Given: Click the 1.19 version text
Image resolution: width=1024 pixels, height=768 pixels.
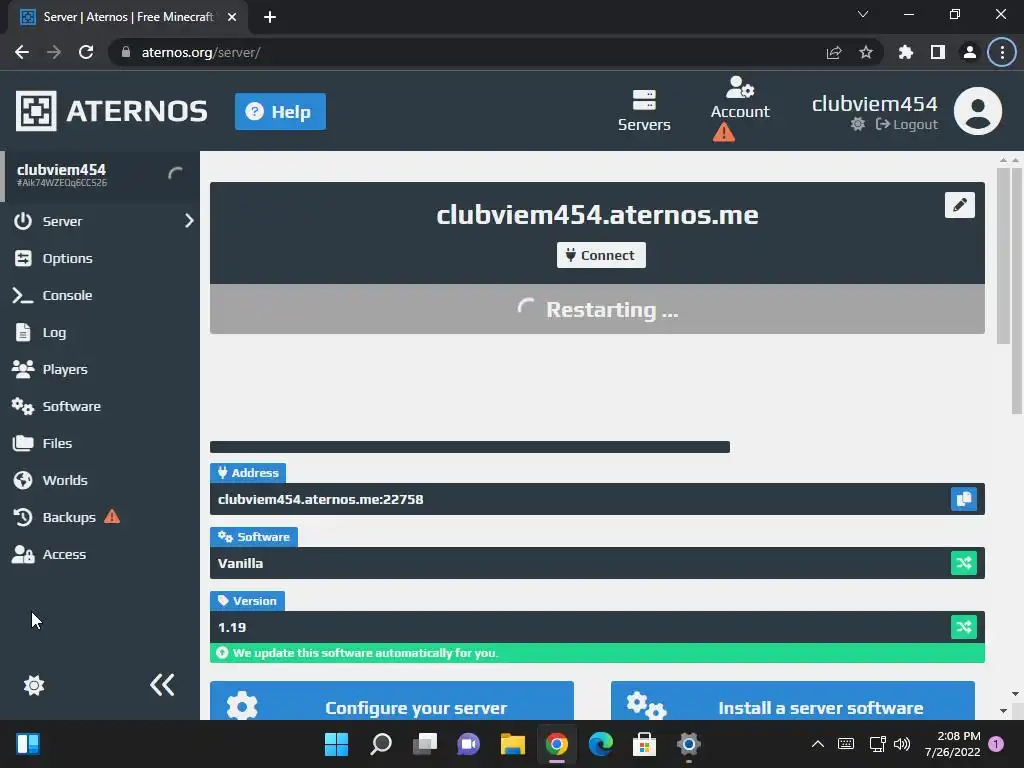Looking at the screenshot, I should coord(232,628).
